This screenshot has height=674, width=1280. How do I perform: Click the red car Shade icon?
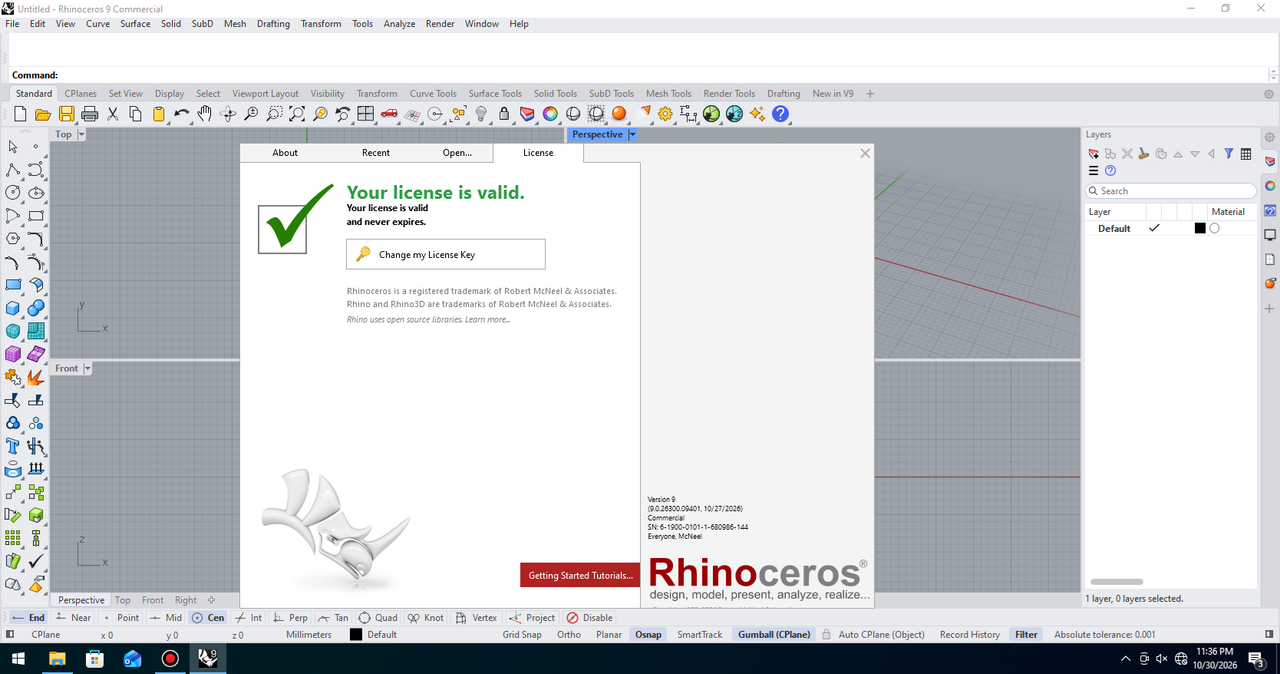(x=389, y=114)
